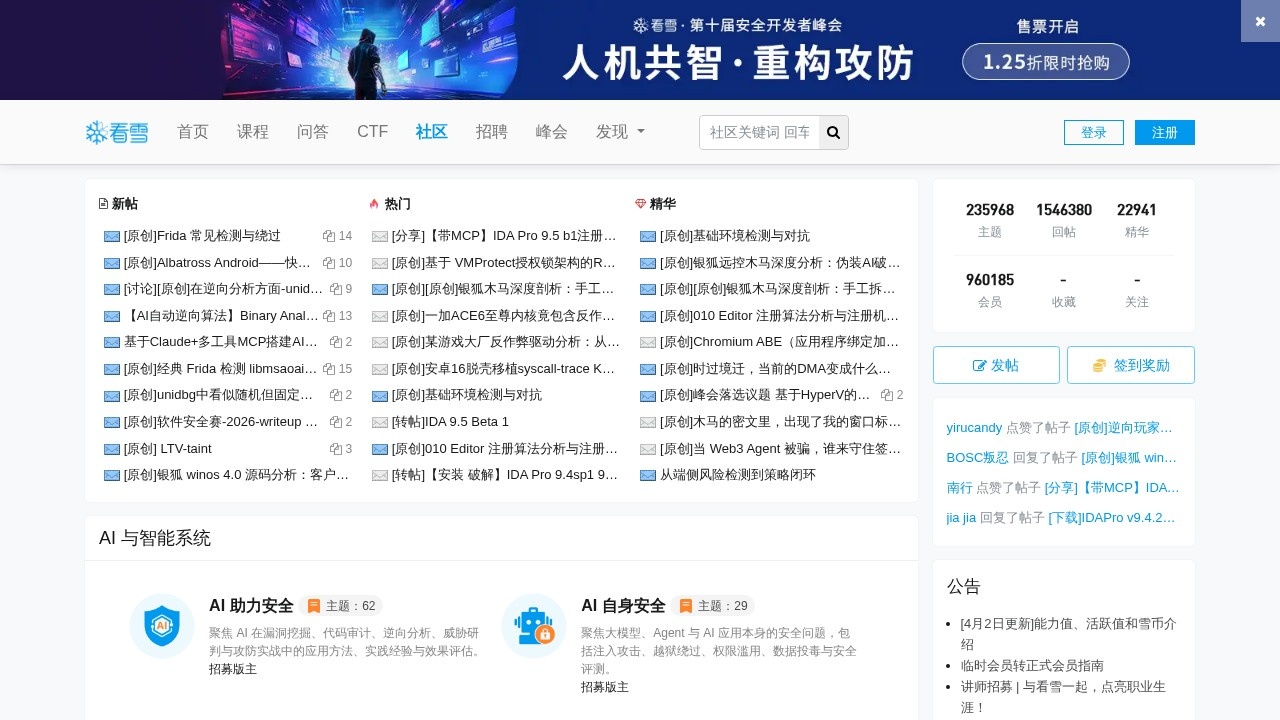
Task: Click the 登录 button
Action: [x=1094, y=133]
